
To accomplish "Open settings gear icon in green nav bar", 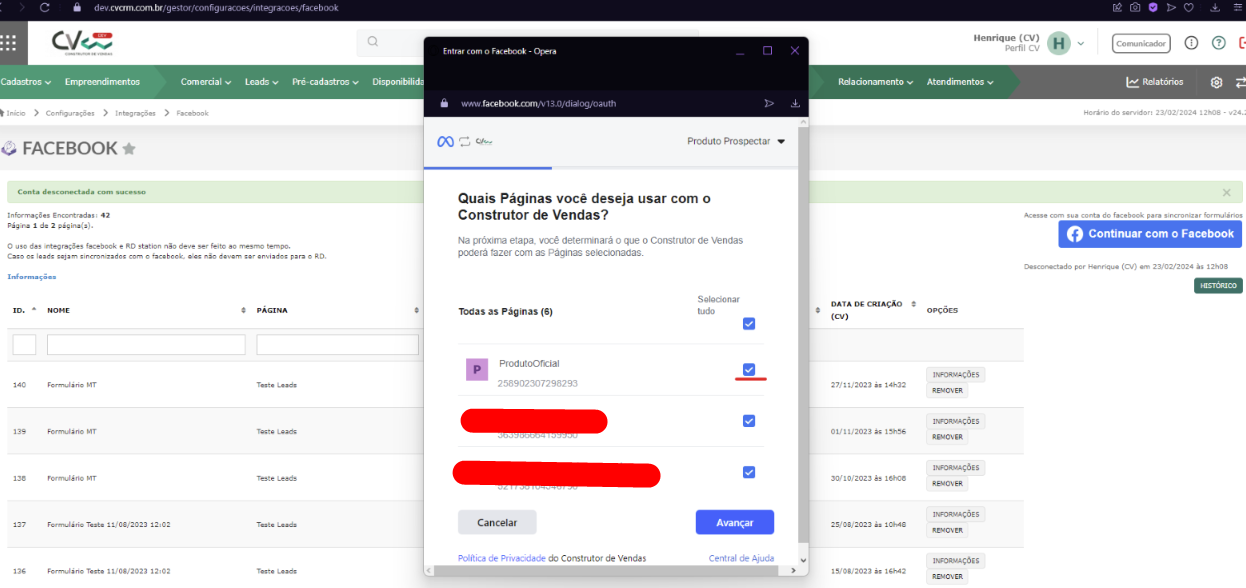I will click(1216, 82).
